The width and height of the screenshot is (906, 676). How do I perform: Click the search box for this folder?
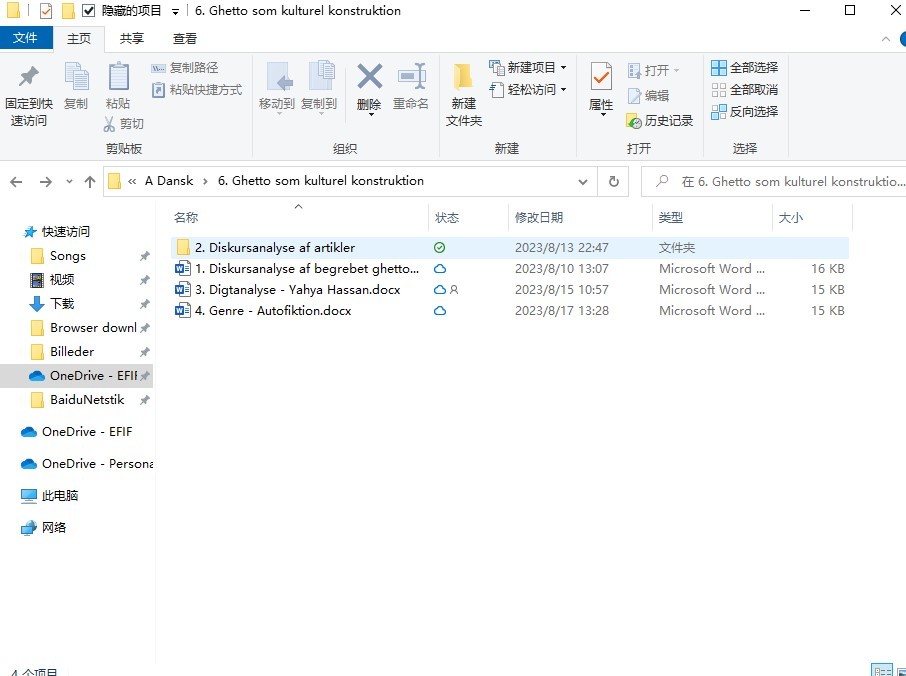coord(774,181)
